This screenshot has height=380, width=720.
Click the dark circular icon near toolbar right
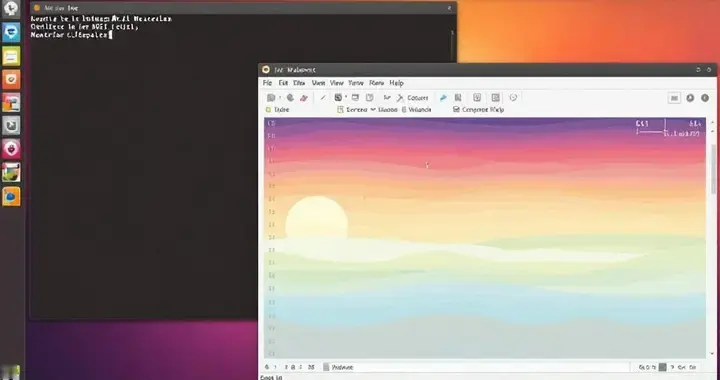[690, 98]
